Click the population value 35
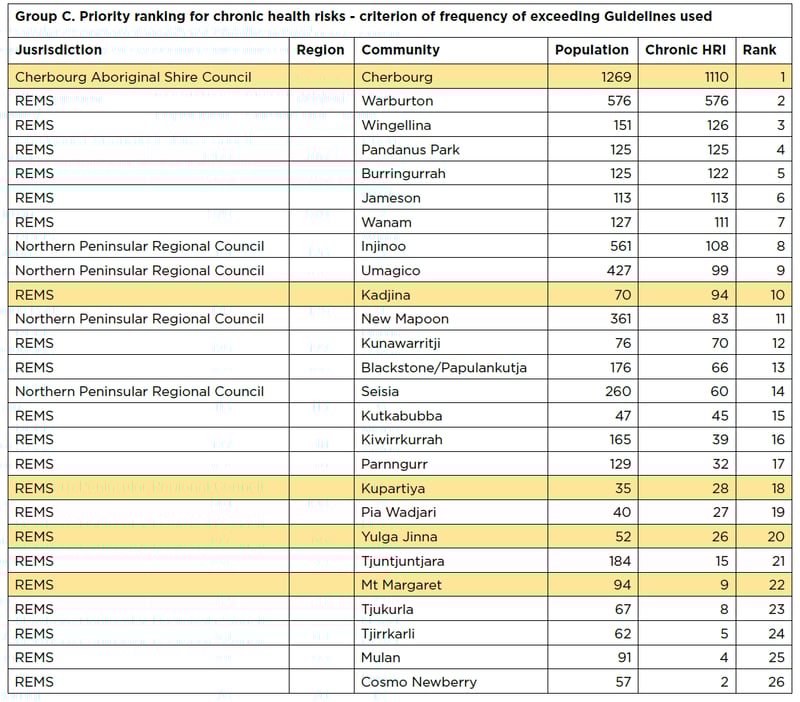This screenshot has width=800, height=702. [623, 489]
